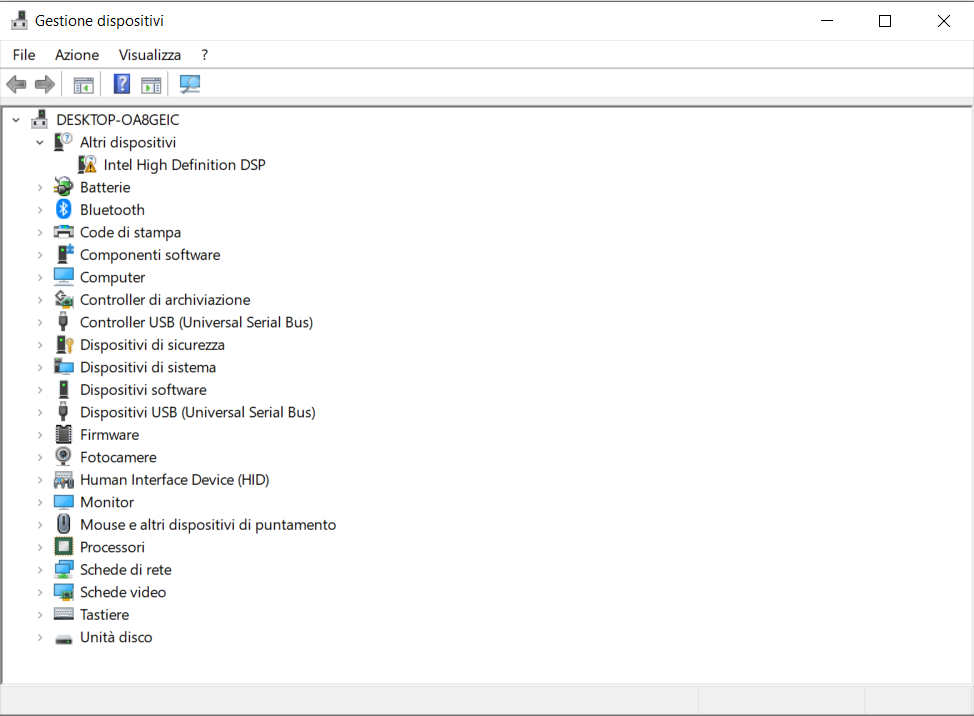Click the horizontal scrollbar at the bottom
Viewport: 974px width, 716px height.
coord(350,701)
